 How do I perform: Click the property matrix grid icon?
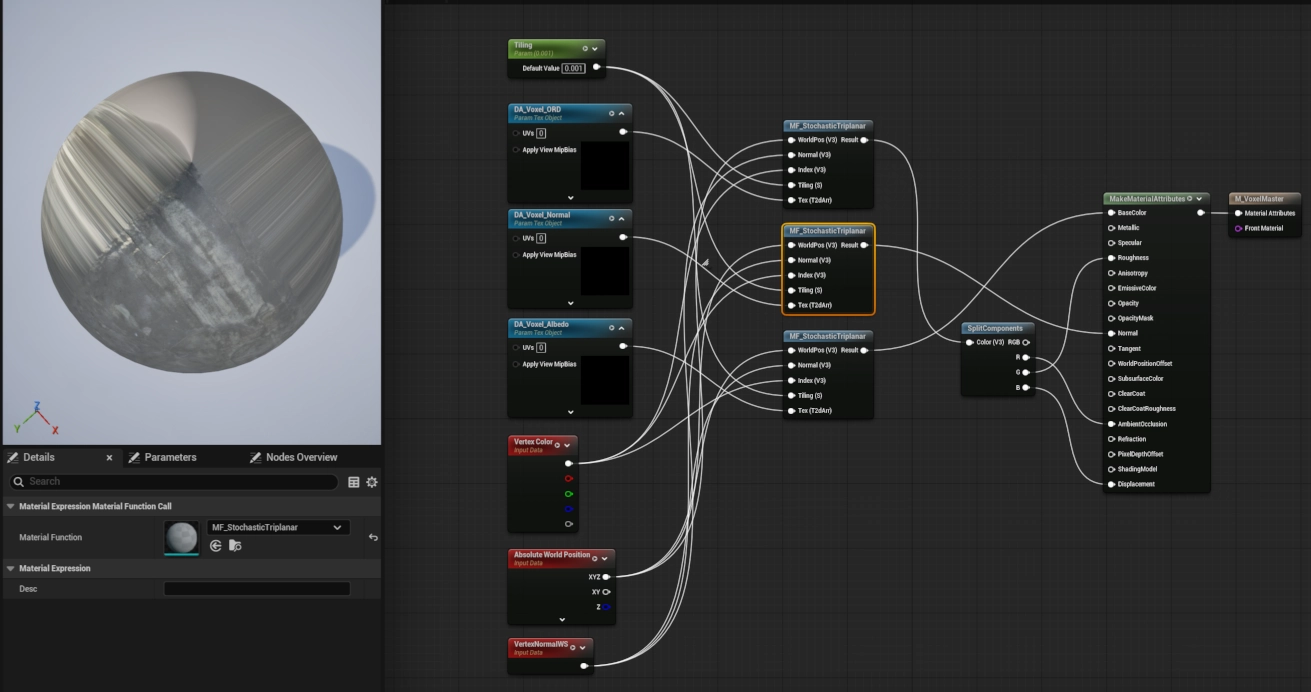[x=354, y=482]
